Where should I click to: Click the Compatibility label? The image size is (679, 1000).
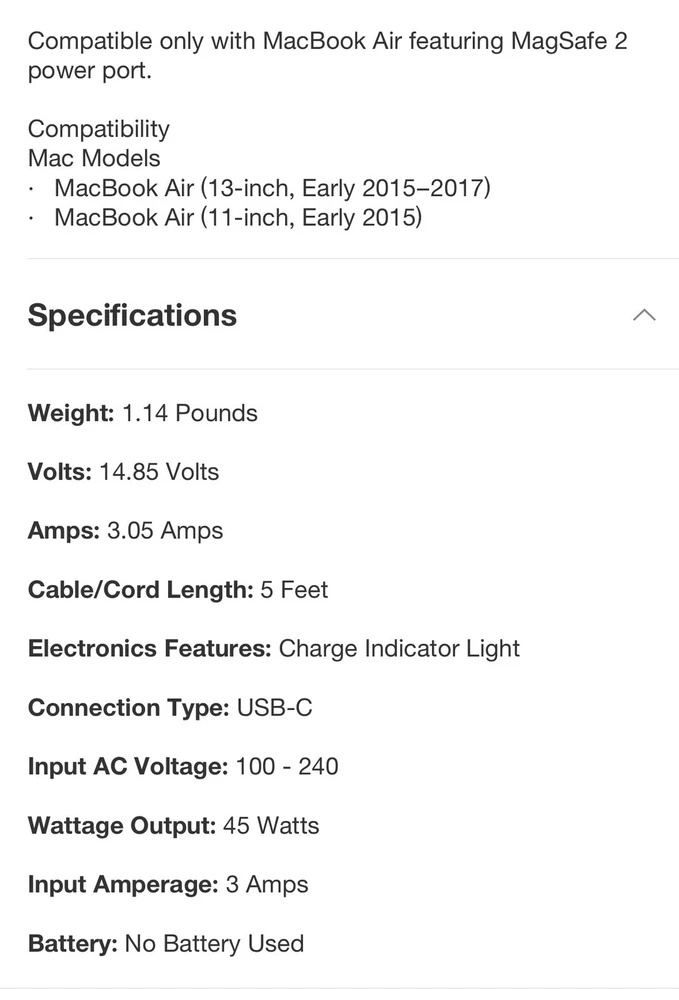(x=99, y=129)
